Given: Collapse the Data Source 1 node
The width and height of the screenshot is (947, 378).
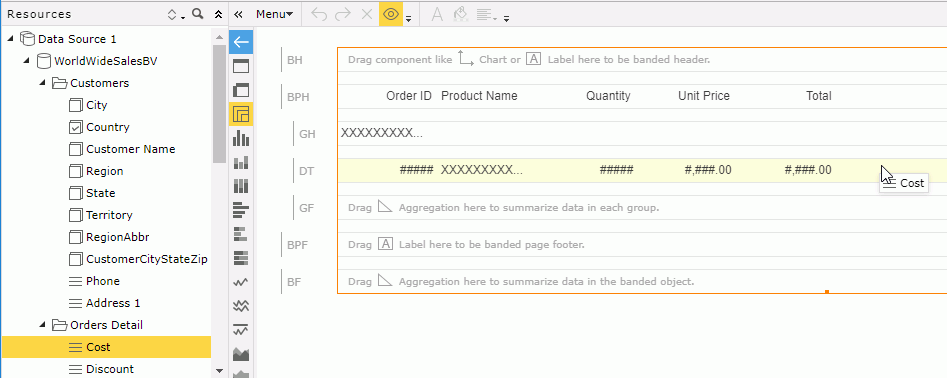Looking at the screenshot, I should coord(10,39).
